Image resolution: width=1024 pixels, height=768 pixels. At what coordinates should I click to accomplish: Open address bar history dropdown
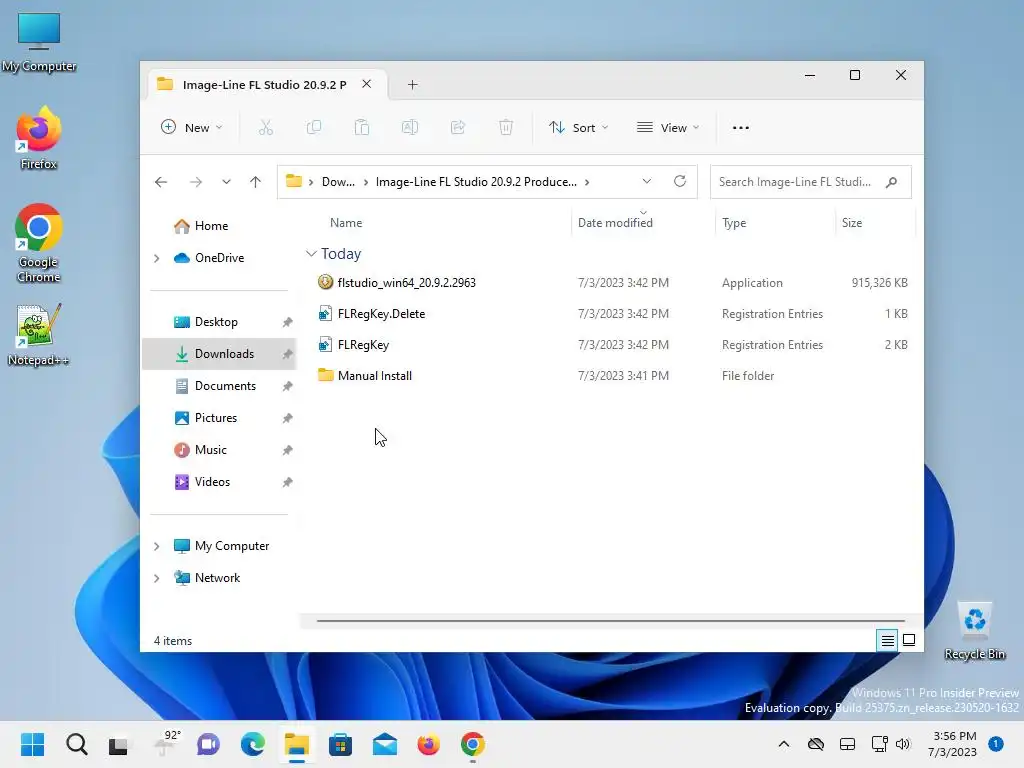tap(647, 181)
